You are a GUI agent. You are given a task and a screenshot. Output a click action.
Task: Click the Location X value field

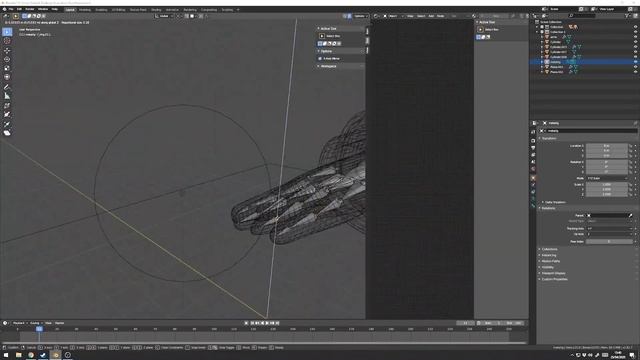pos(607,146)
